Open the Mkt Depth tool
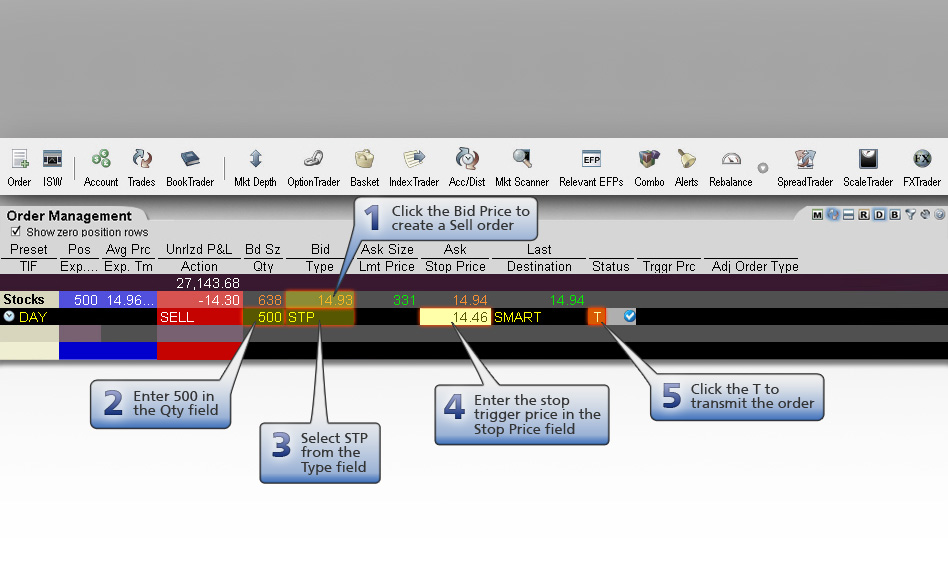The image size is (948, 580). point(255,168)
